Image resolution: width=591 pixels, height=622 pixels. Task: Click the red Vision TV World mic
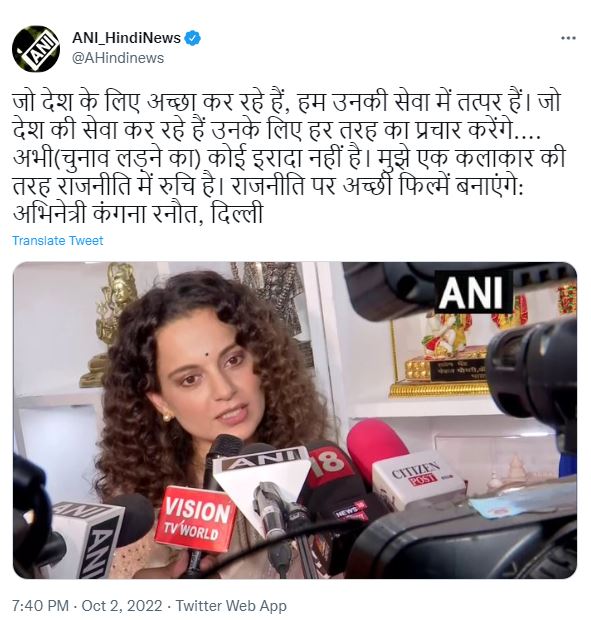[194, 518]
